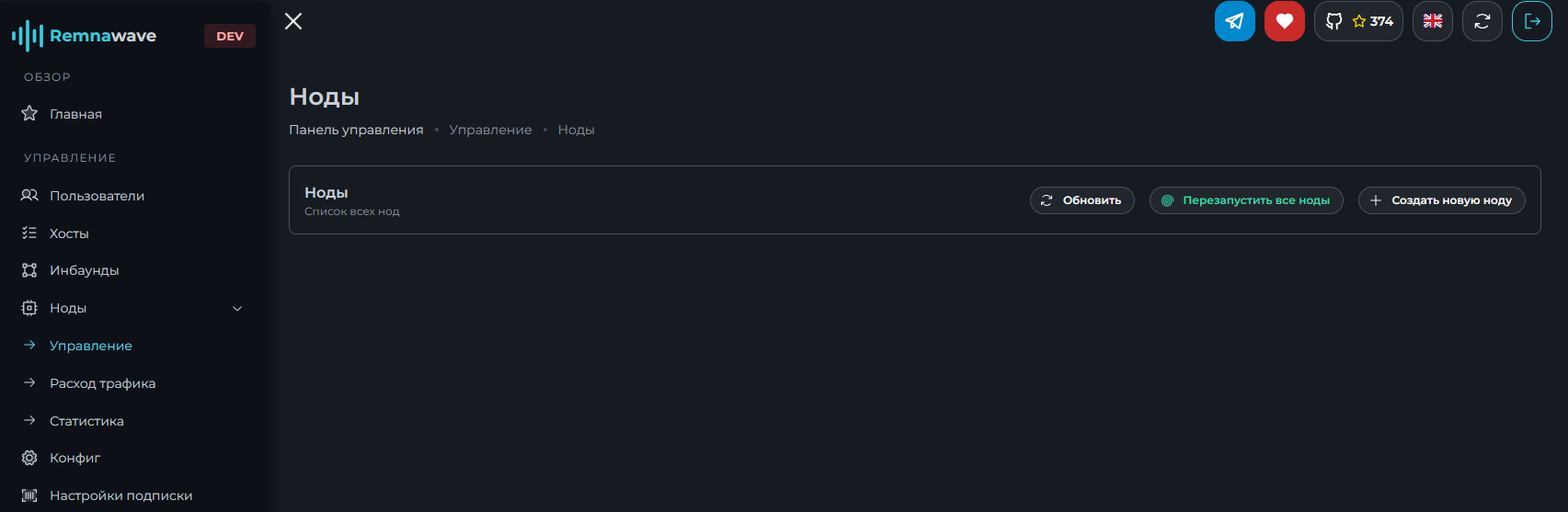Click the logout icon in top right
1568x512 pixels.
(1531, 21)
